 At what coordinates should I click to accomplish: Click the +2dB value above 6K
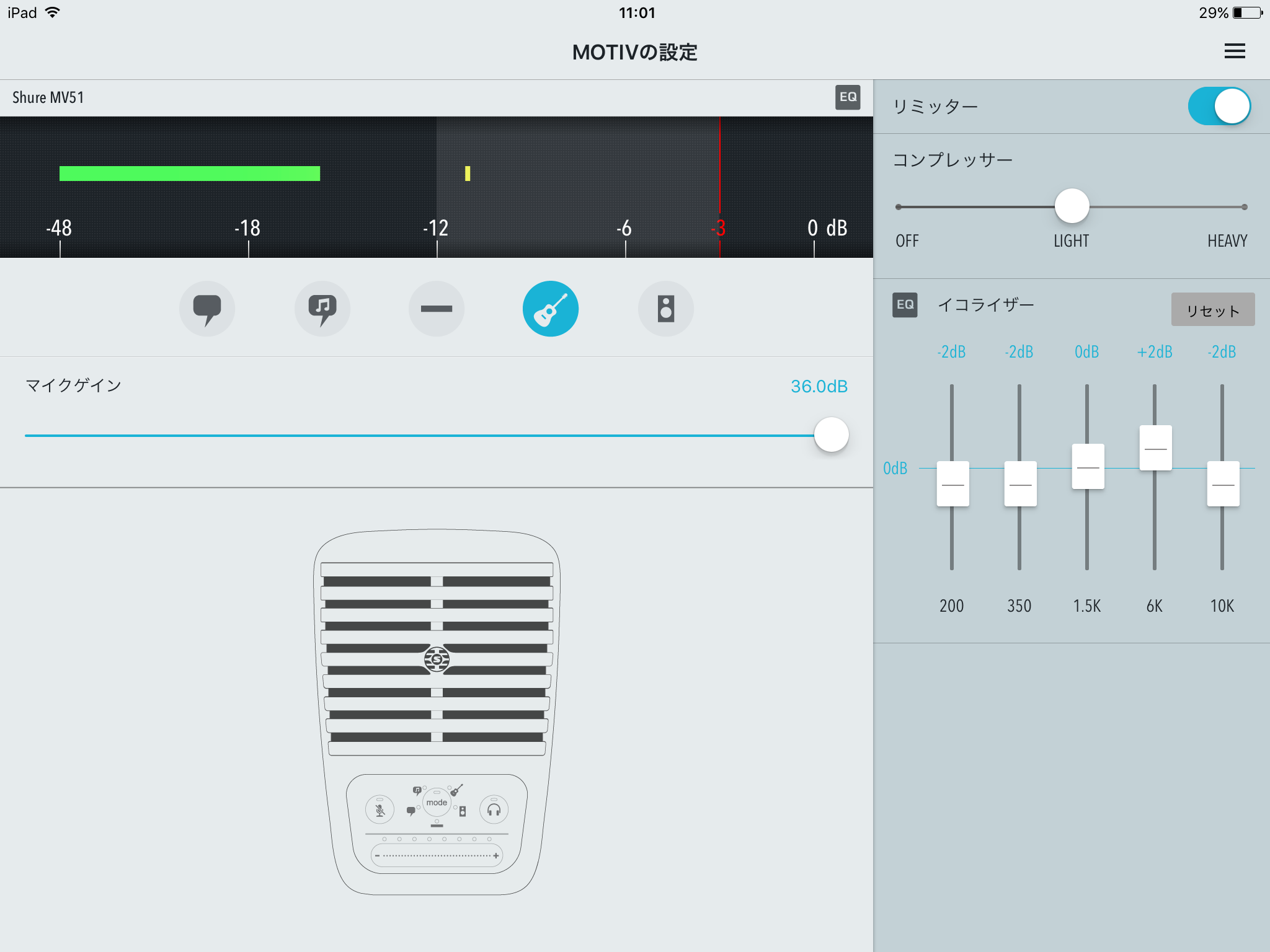(x=1155, y=352)
